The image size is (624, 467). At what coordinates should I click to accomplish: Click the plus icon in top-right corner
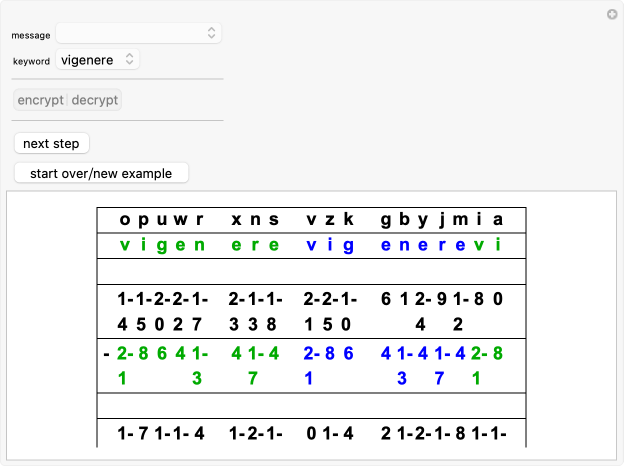pyautogui.click(x=611, y=15)
